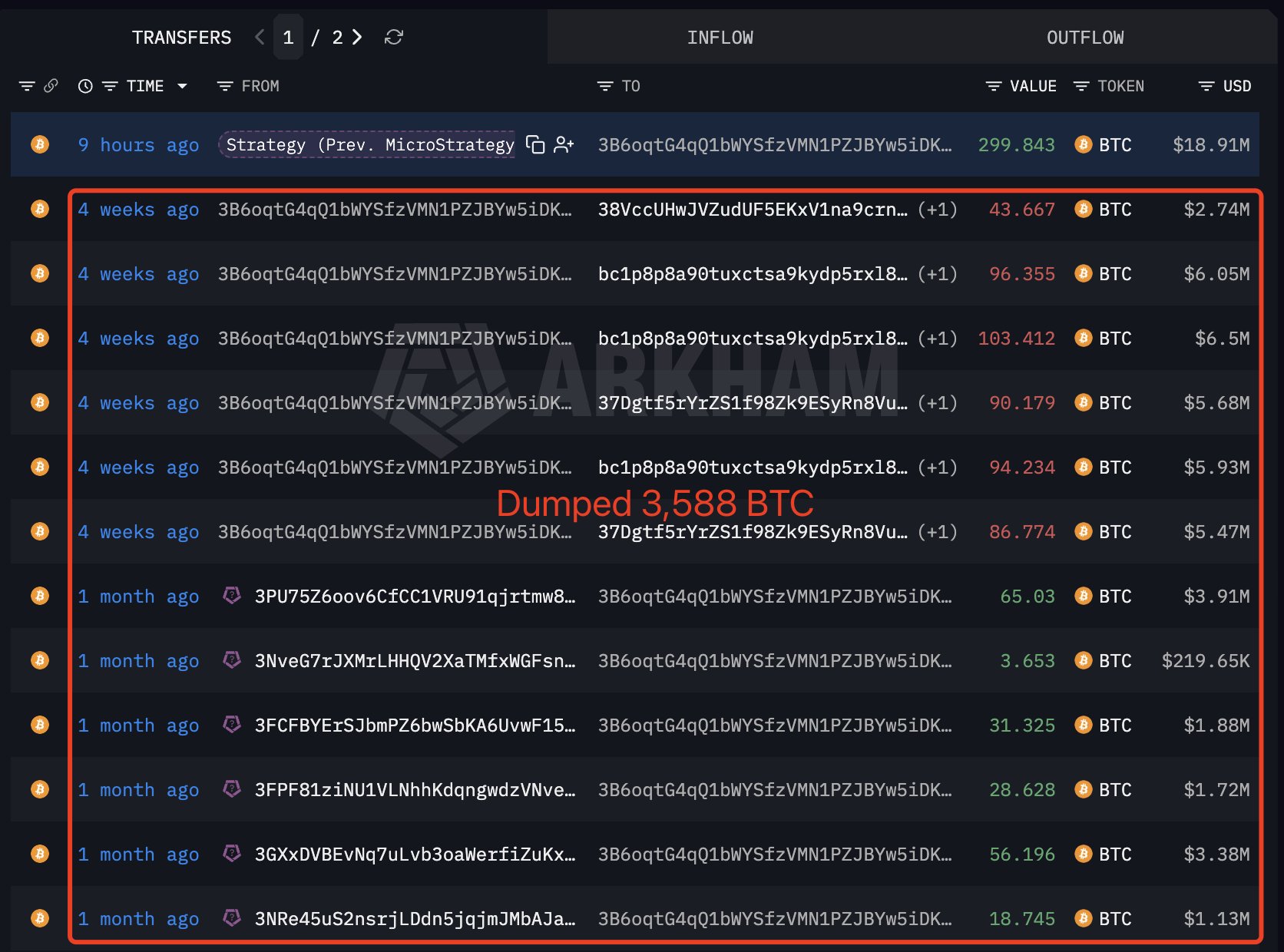Click the 1 month ago timestamp in the 18.745 row
Screen dimensions: 1284x952
pos(138,918)
